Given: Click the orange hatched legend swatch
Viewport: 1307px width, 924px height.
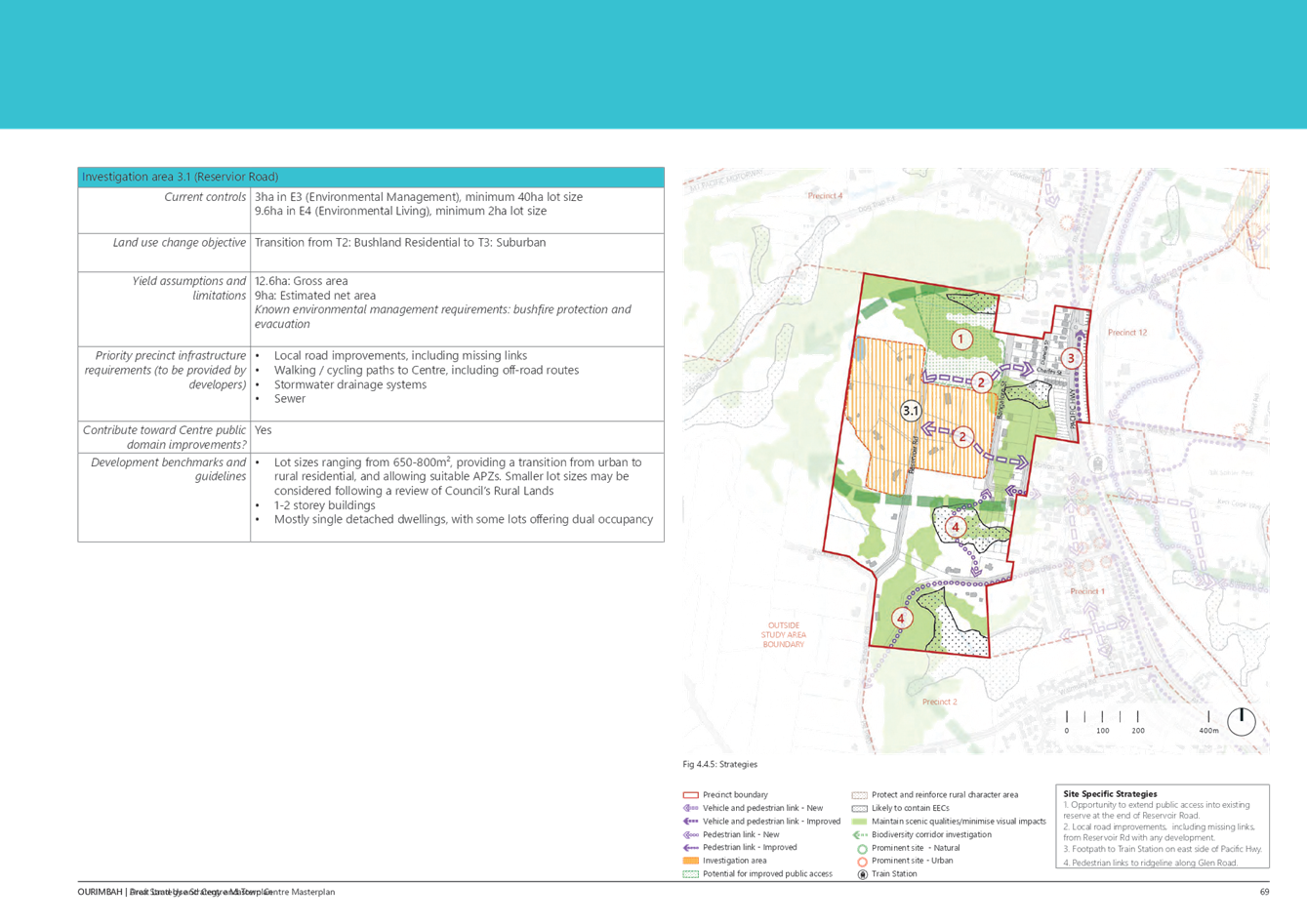Looking at the screenshot, I should pyautogui.click(x=690, y=861).
